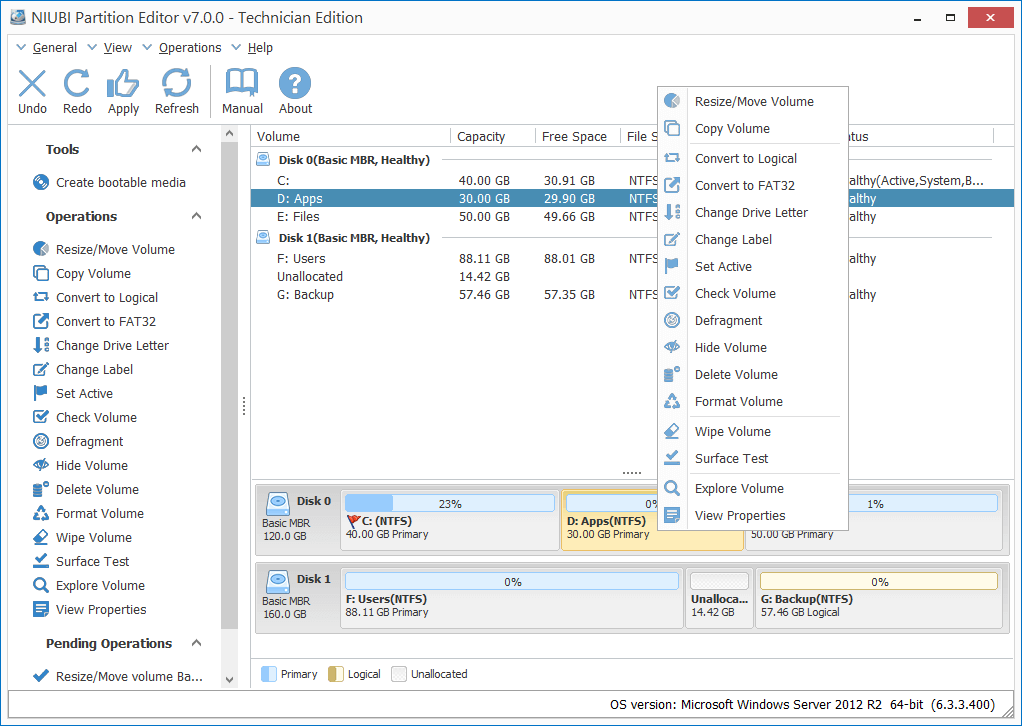Choose View Properties in the context menu
The width and height of the screenshot is (1022, 726).
click(x=753, y=515)
